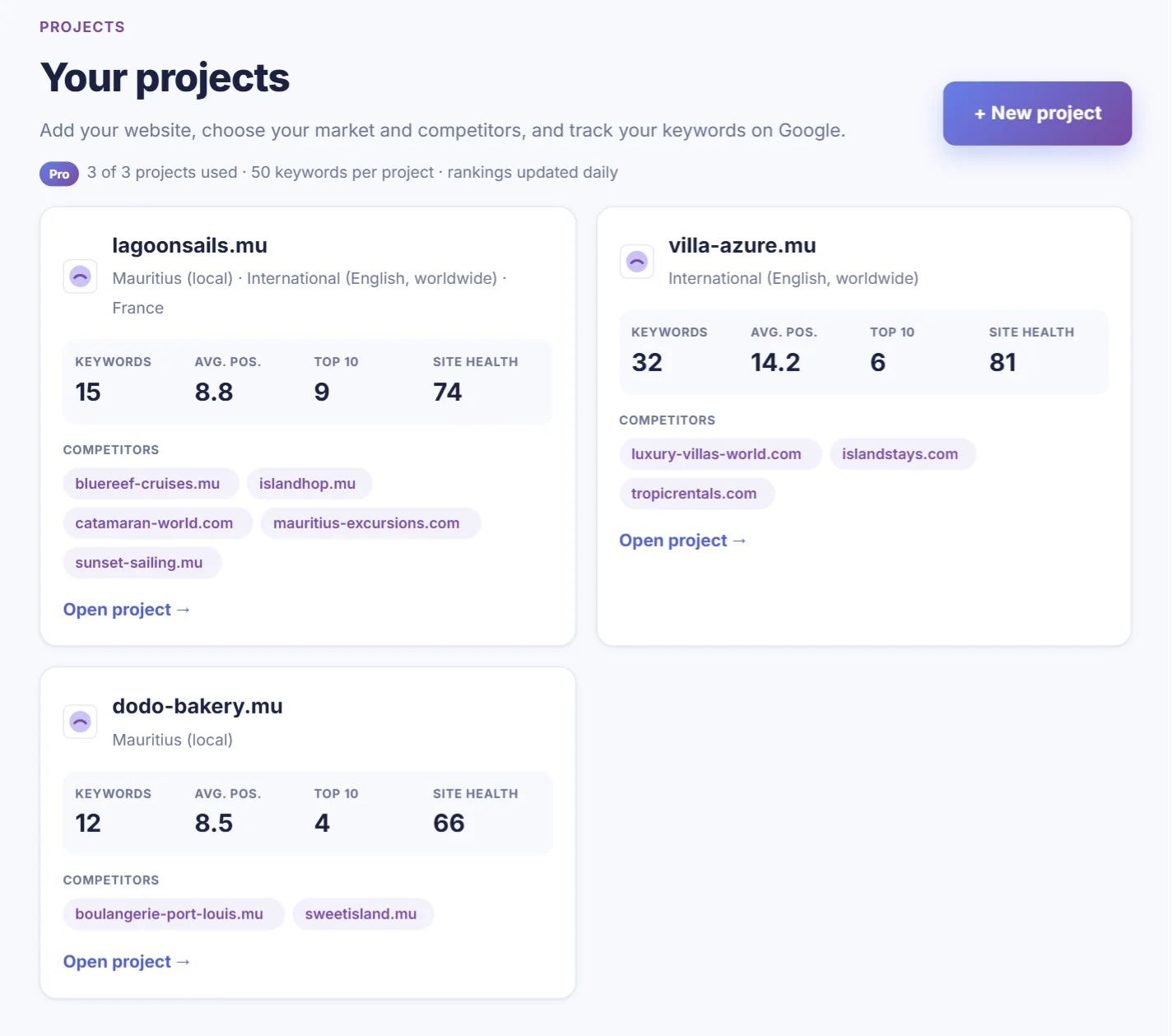Image resolution: width=1172 pixels, height=1036 pixels.
Task: Click the 'Mauritius (local)' market under dodo-bakery.mu
Action: 173,740
